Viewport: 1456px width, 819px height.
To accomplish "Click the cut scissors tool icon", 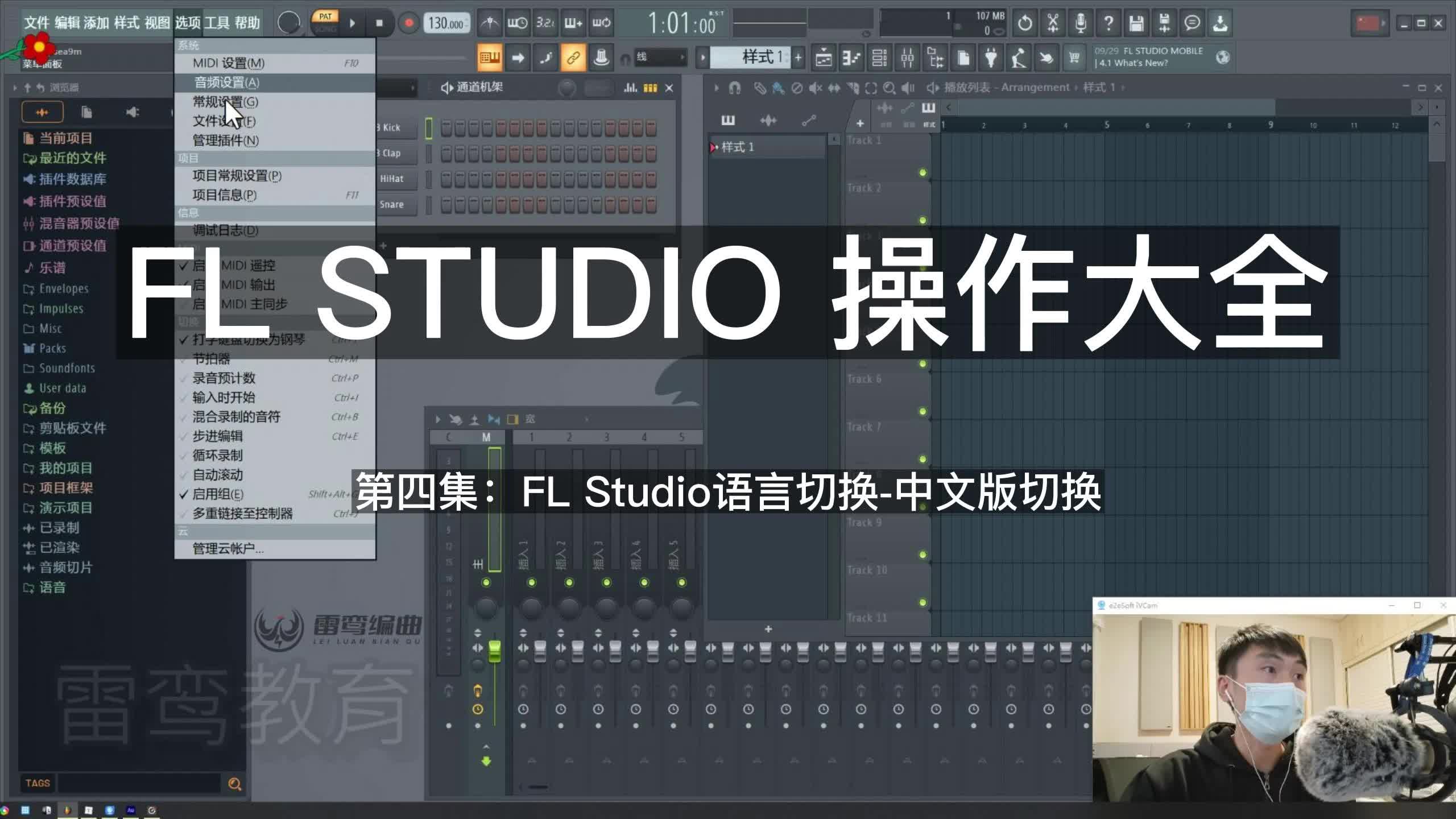I will [x=1053, y=23].
